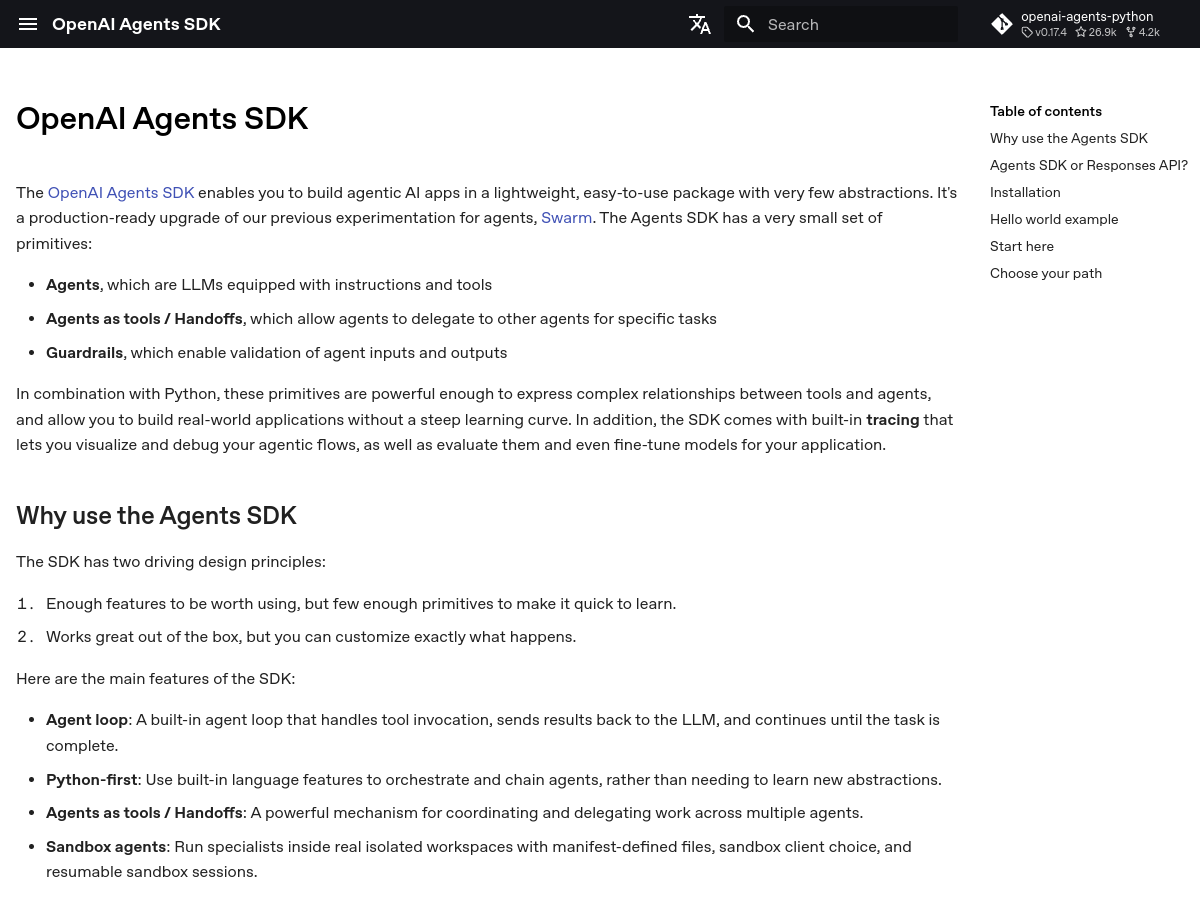The height and width of the screenshot is (900, 1200).
Task: Click the OpenAI Agents SDK header title
Action: [x=136, y=24]
